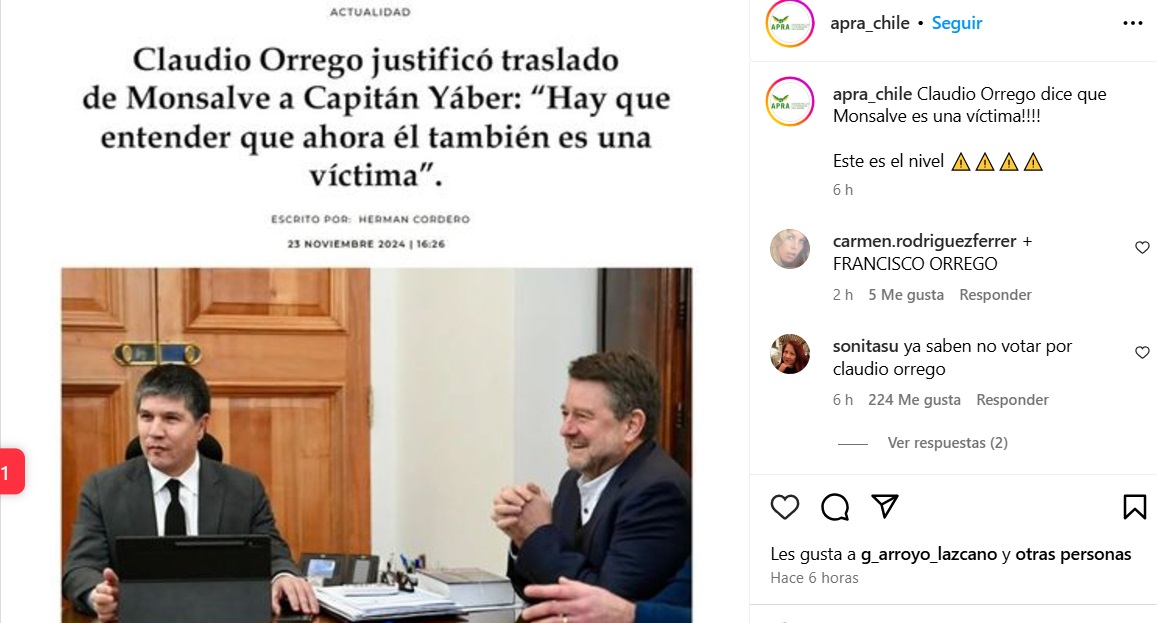Open comment field via speech bubble icon

[835, 507]
